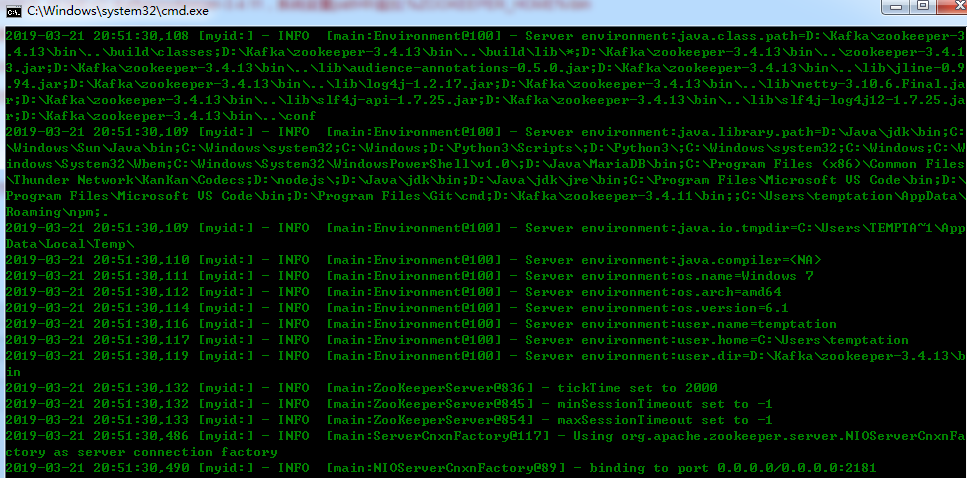This screenshot has width=967, height=478.
Task: Click the text tickTime set to 2000
Action: [x=638, y=388]
